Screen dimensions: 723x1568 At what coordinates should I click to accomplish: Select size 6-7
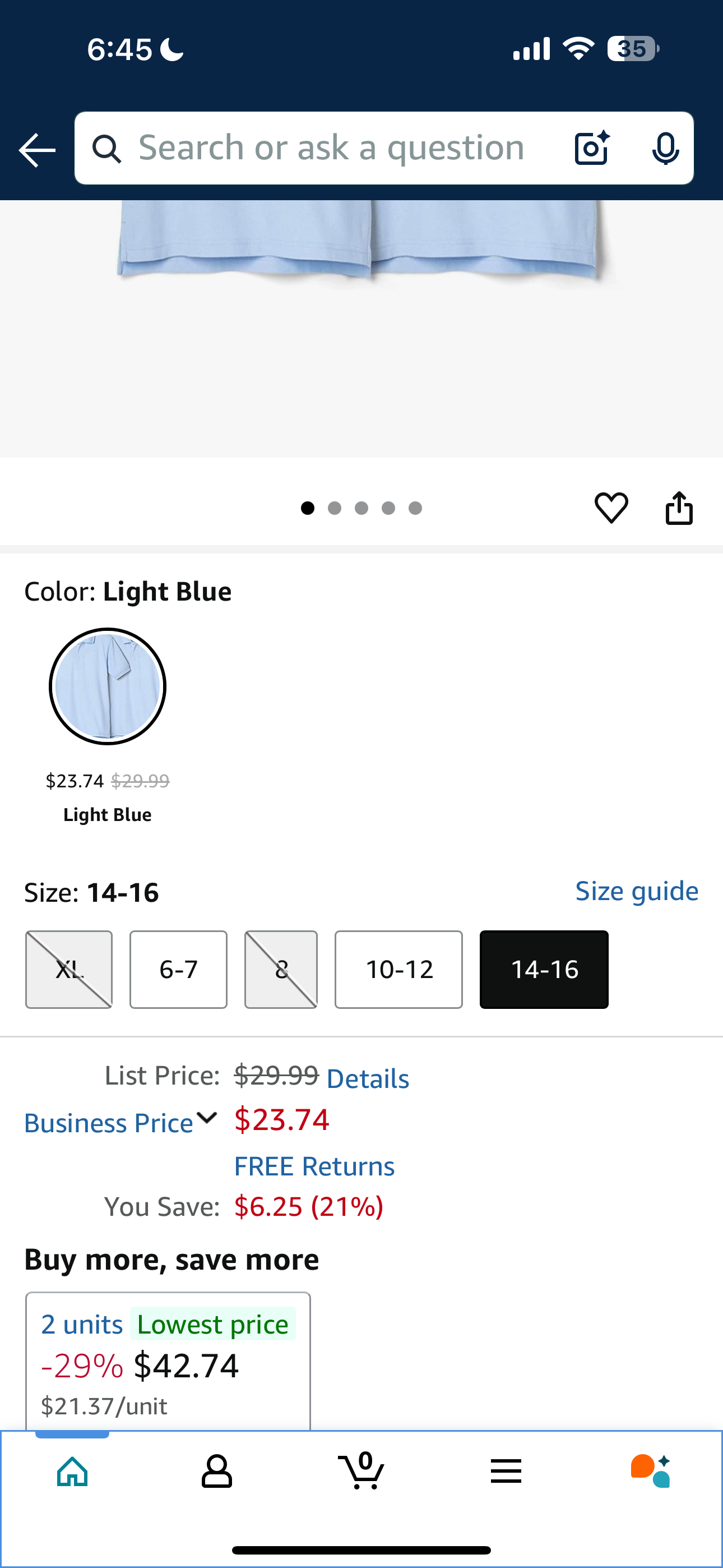click(178, 969)
